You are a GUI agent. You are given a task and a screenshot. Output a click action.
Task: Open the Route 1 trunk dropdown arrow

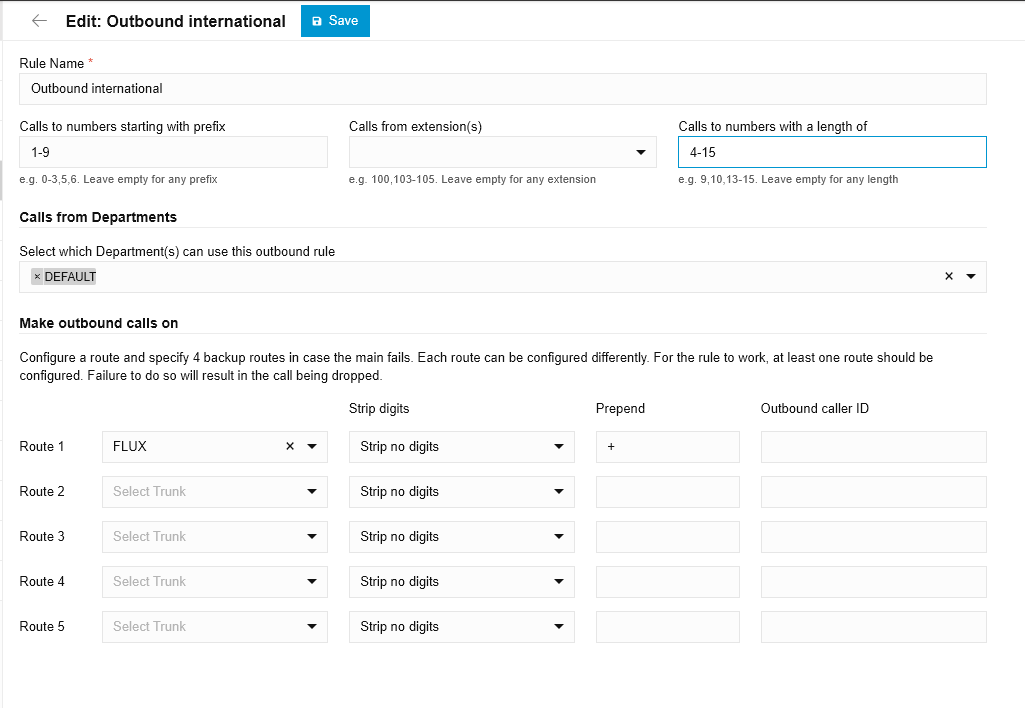tap(312, 447)
